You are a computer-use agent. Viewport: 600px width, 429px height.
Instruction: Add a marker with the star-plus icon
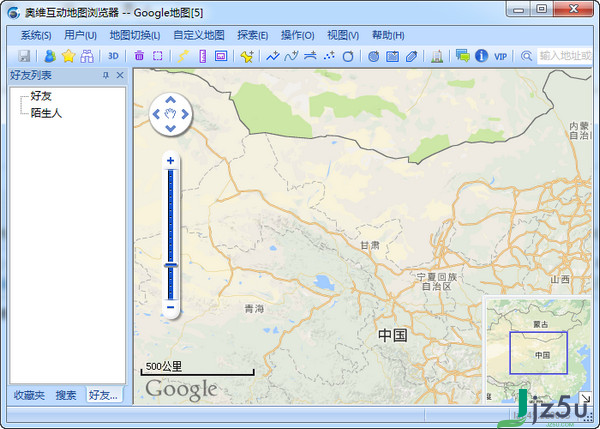point(247,56)
